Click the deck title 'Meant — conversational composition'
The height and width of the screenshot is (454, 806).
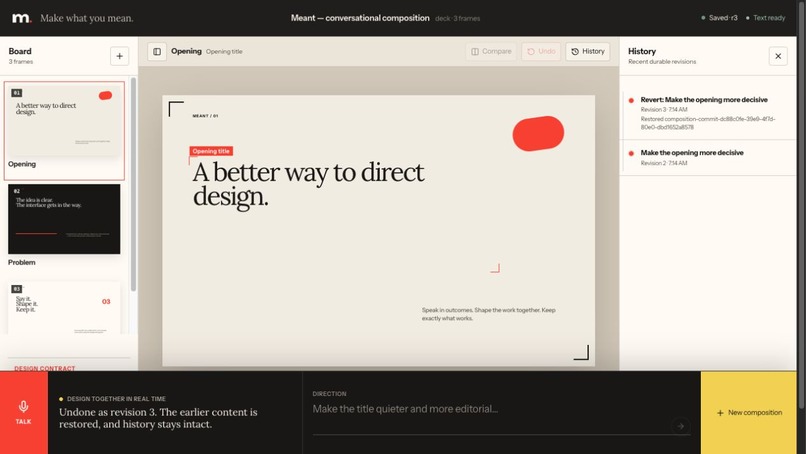click(360, 18)
